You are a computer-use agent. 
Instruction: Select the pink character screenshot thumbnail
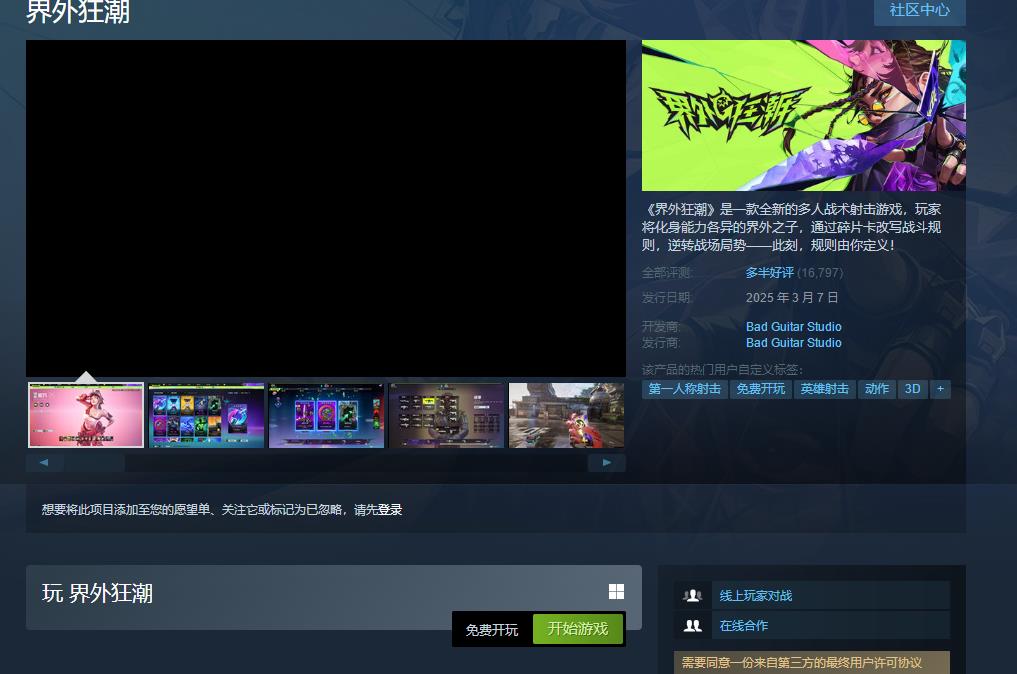(x=86, y=415)
